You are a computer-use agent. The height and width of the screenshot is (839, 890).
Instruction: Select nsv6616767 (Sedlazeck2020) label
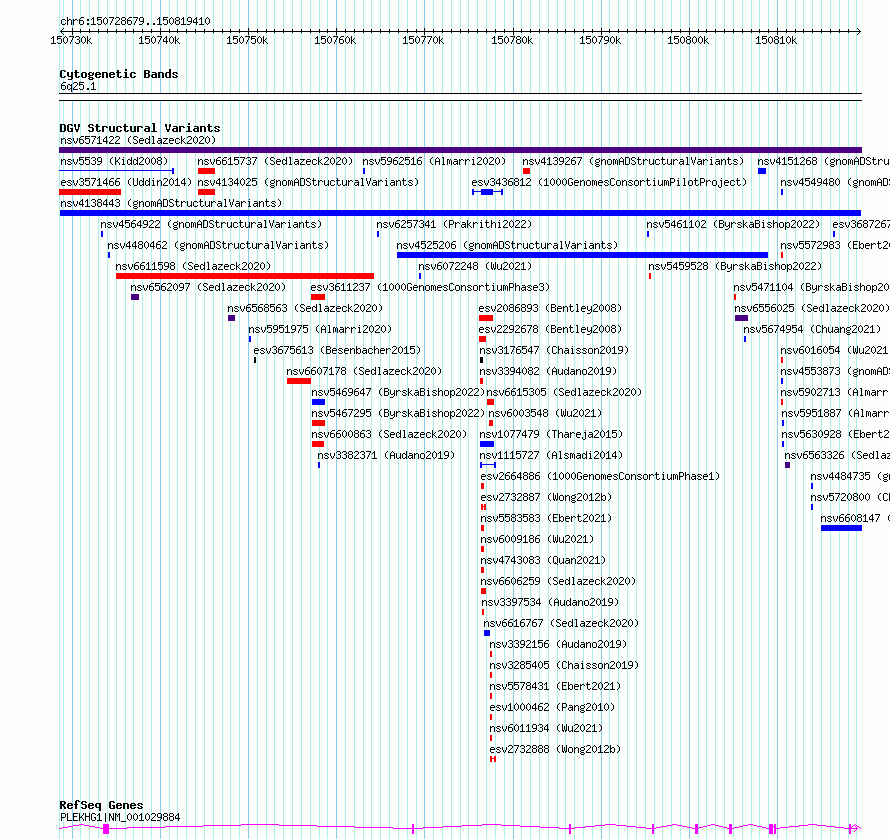tap(561, 623)
